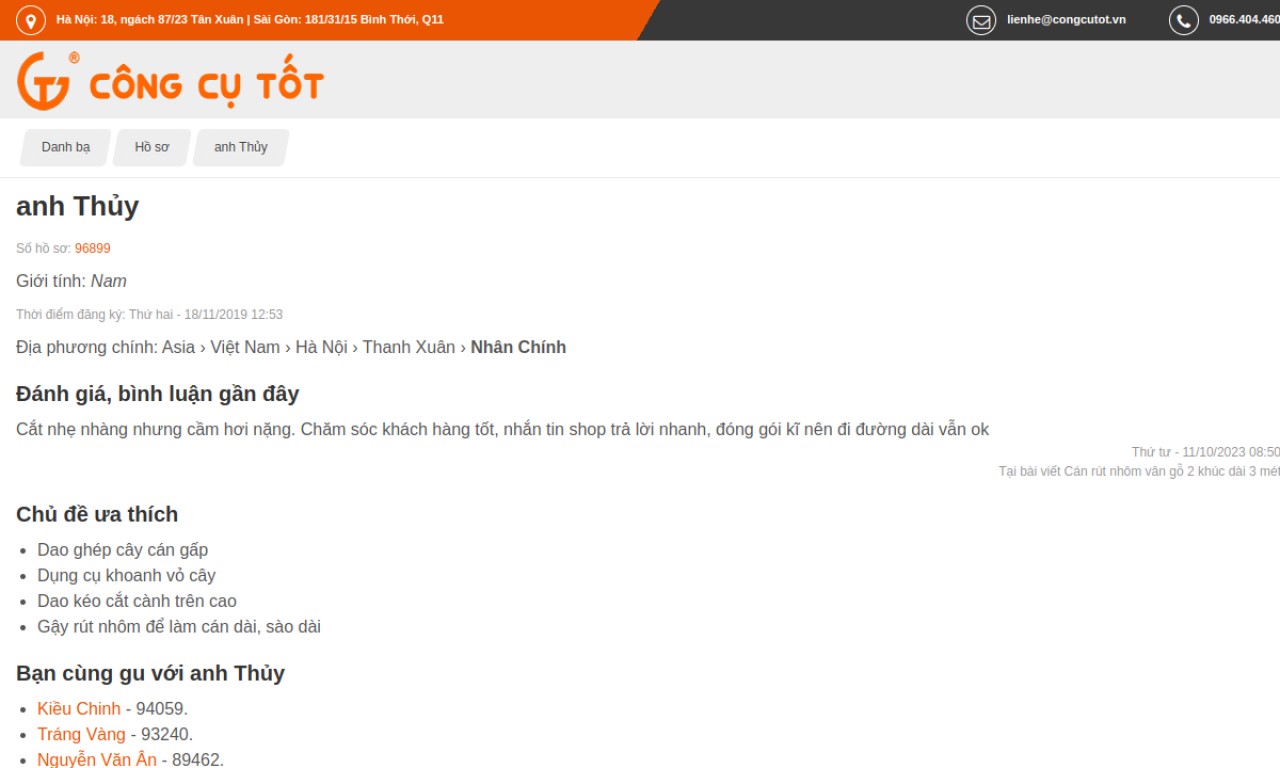Click topic Gậy rút nhôm để làm cán dài
Viewport: 1280px width, 768px height.
(x=179, y=627)
